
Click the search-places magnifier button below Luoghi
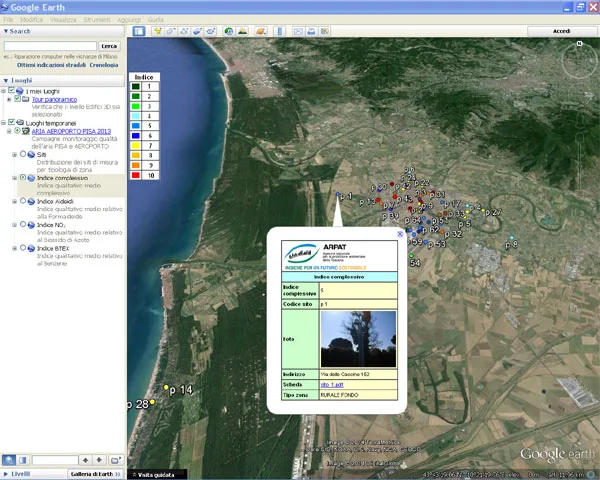pyautogui.click(x=9, y=460)
